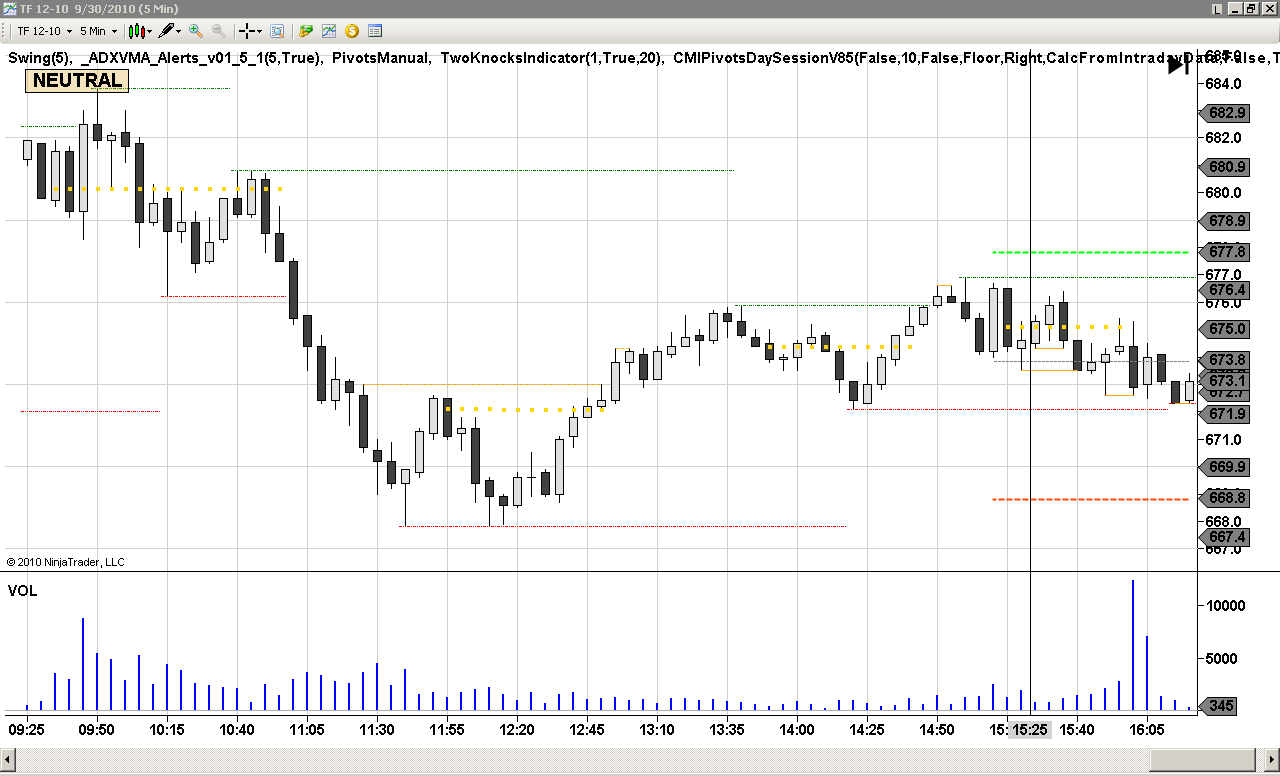This screenshot has height=776, width=1280.
Task: Click the VOL panel label
Action: click(x=22, y=591)
